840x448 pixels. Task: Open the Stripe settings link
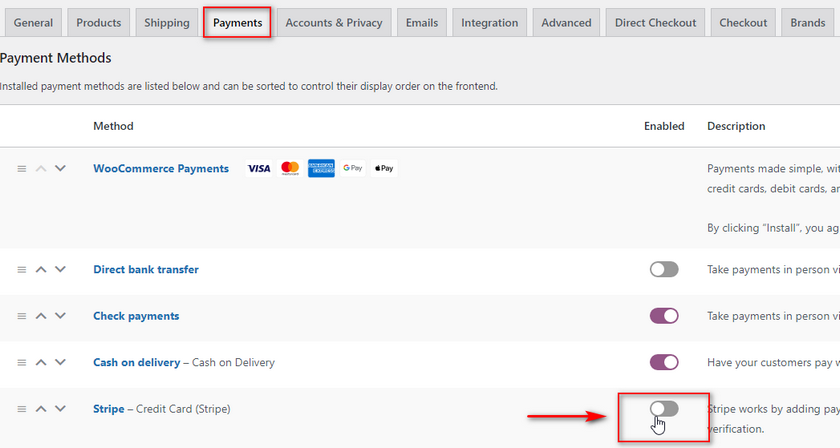[x=109, y=408]
